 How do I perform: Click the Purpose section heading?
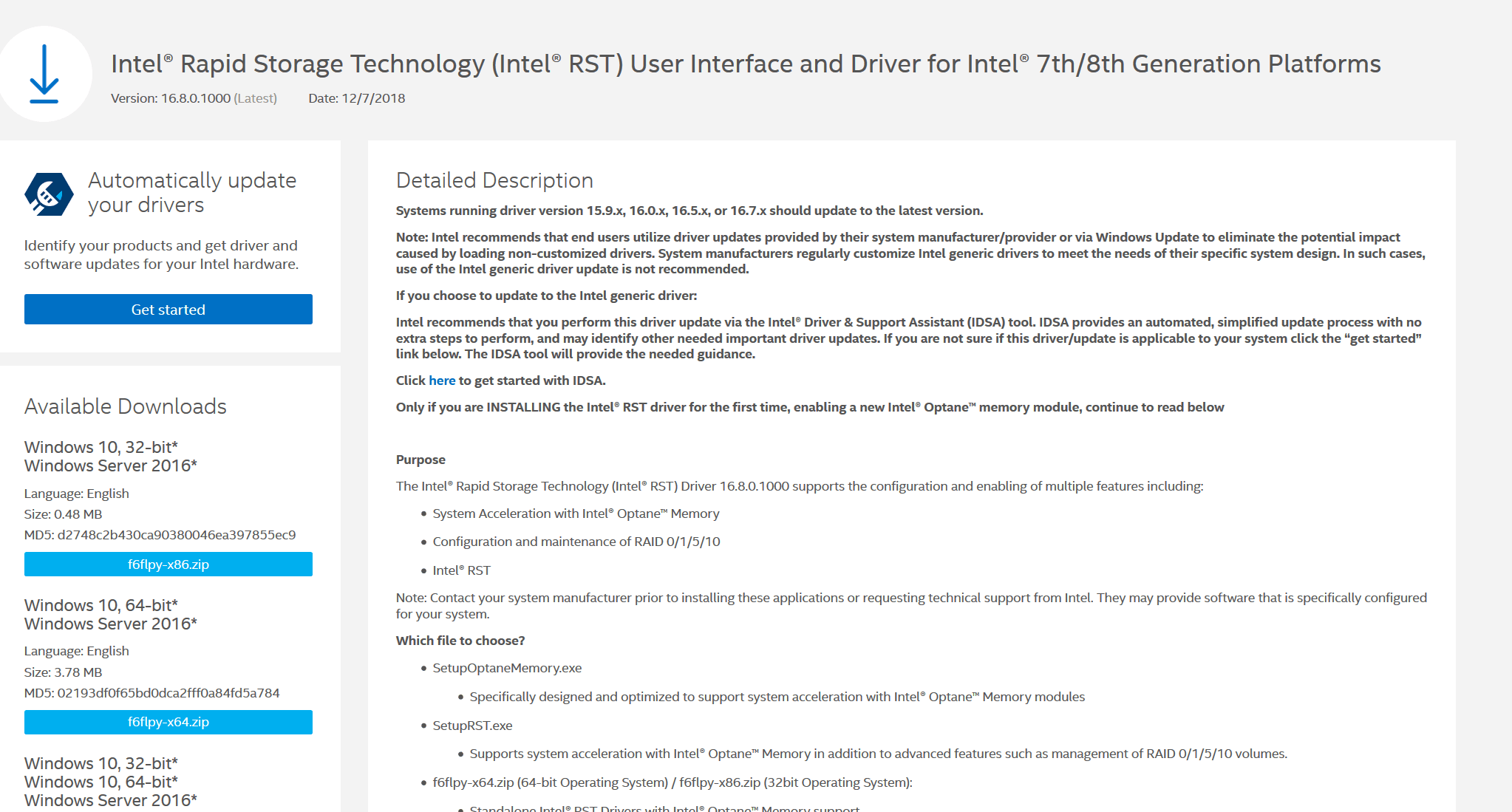420,460
